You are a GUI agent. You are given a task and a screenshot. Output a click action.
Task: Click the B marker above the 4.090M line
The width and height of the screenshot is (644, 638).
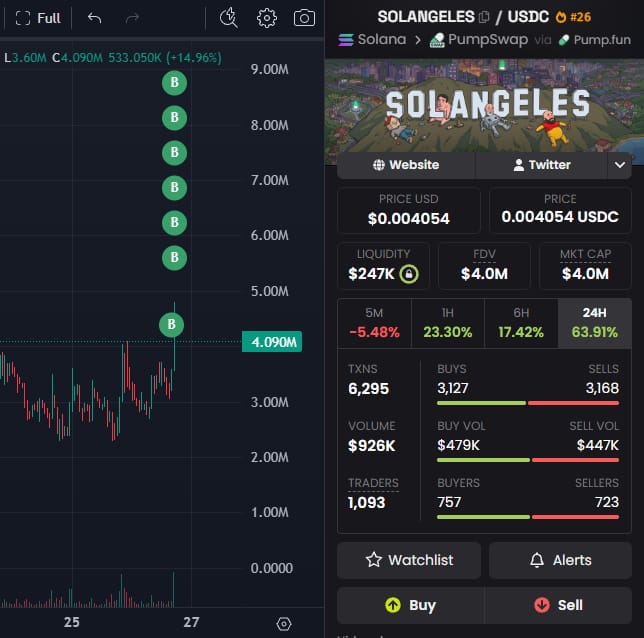point(171,325)
